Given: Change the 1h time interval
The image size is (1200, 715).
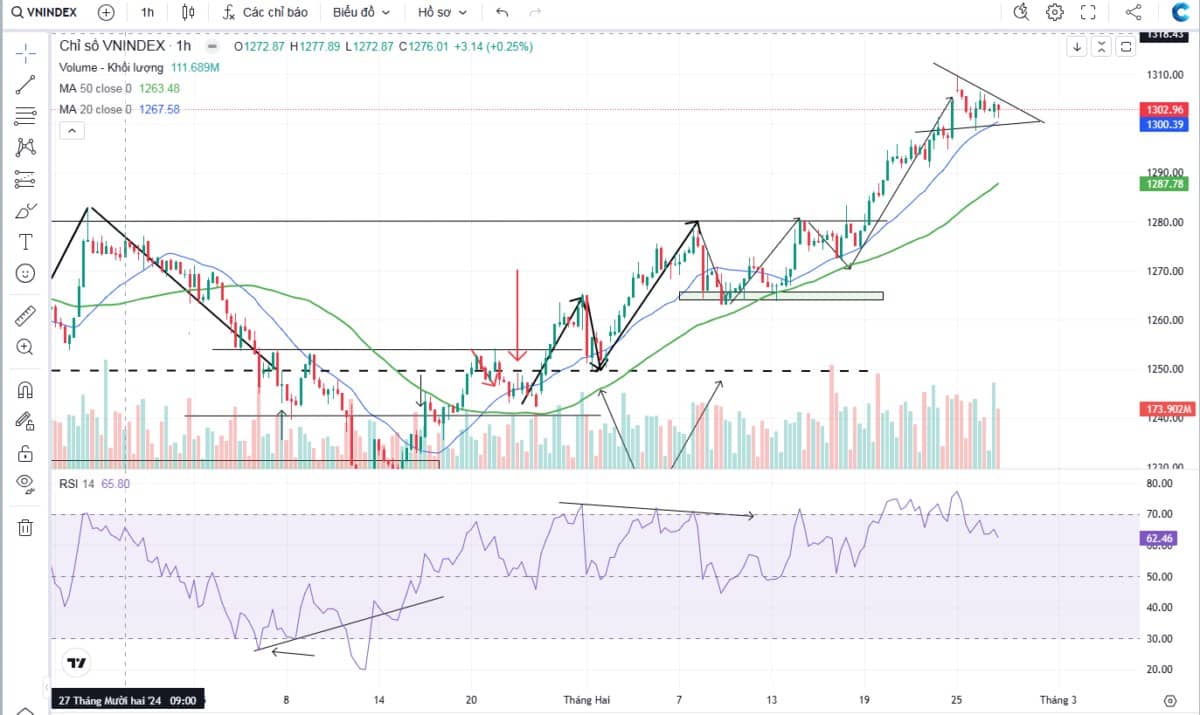Looking at the screenshot, I should tap(148, 12).
